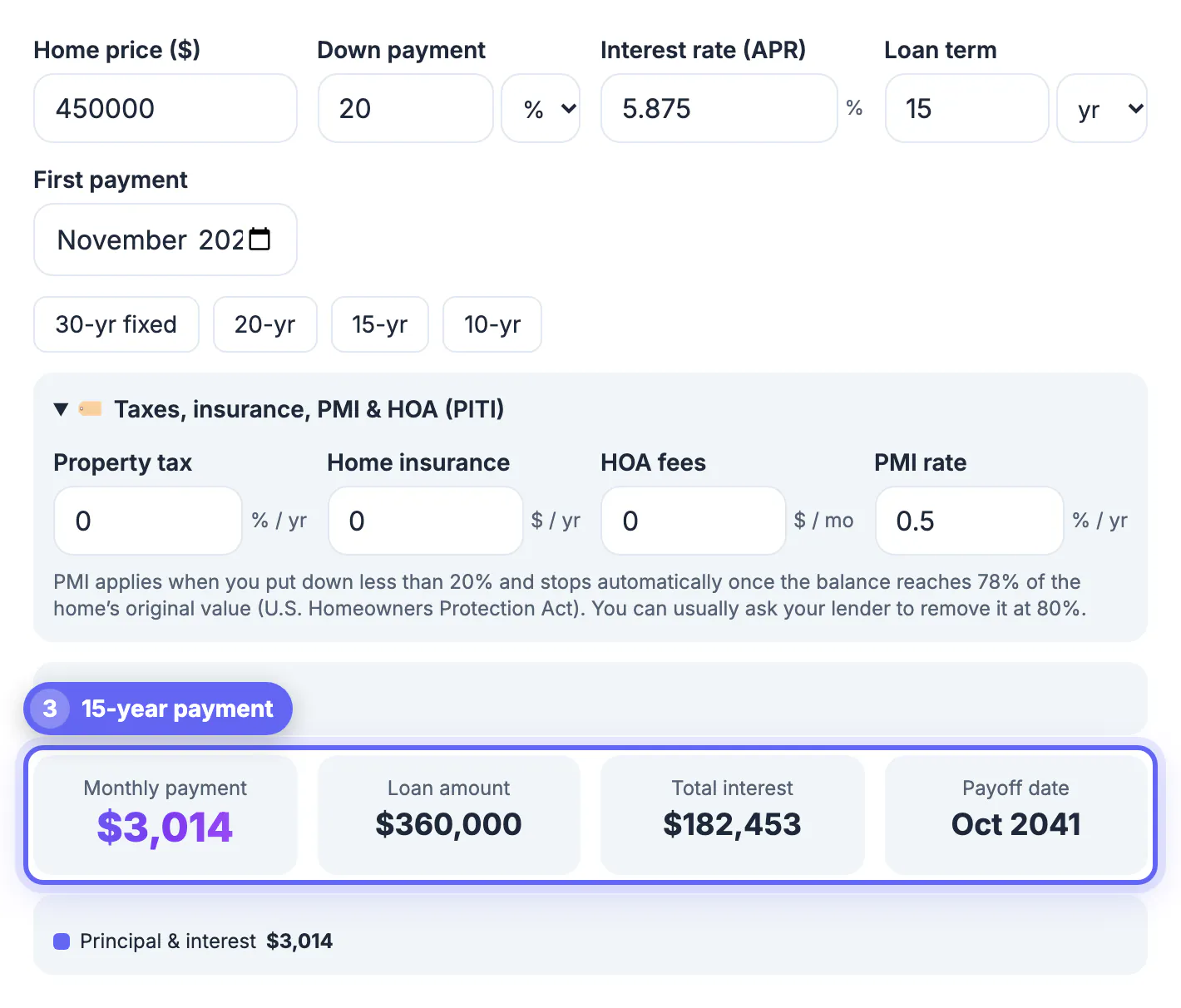Click the Interest rate APR field
This screenshot has width=1181, height=1008.
[x=719, y=108]
